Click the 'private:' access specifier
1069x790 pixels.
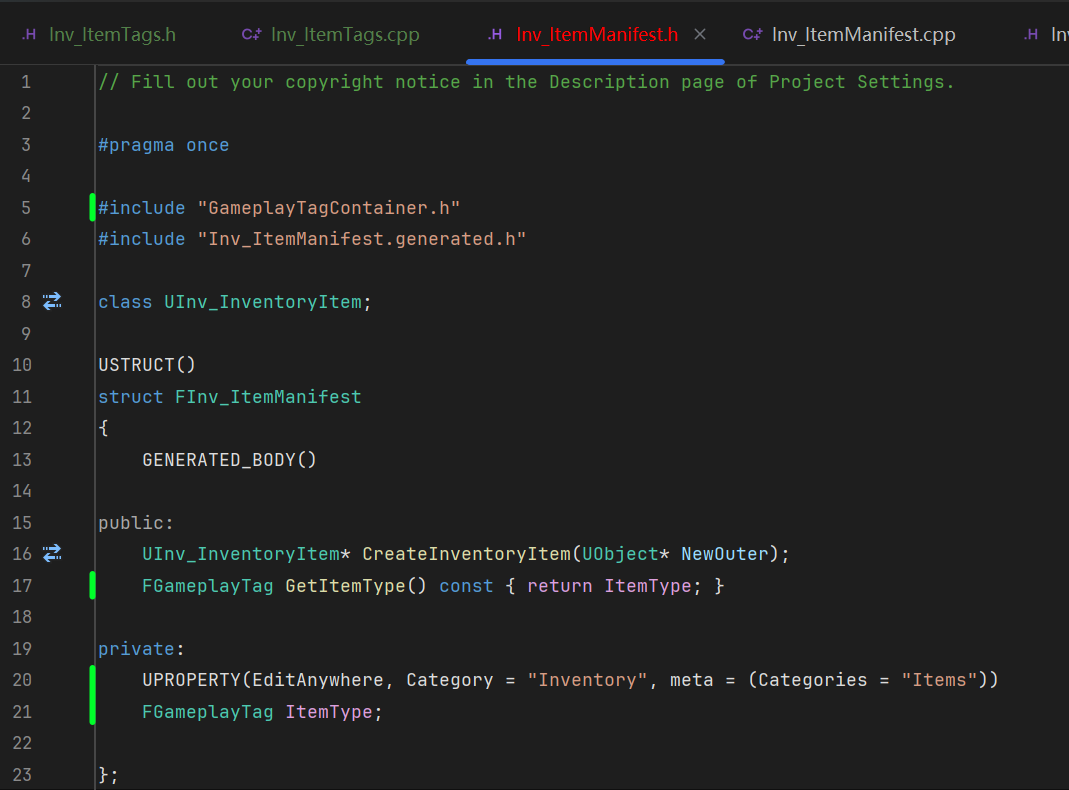[x=141, y=648]
